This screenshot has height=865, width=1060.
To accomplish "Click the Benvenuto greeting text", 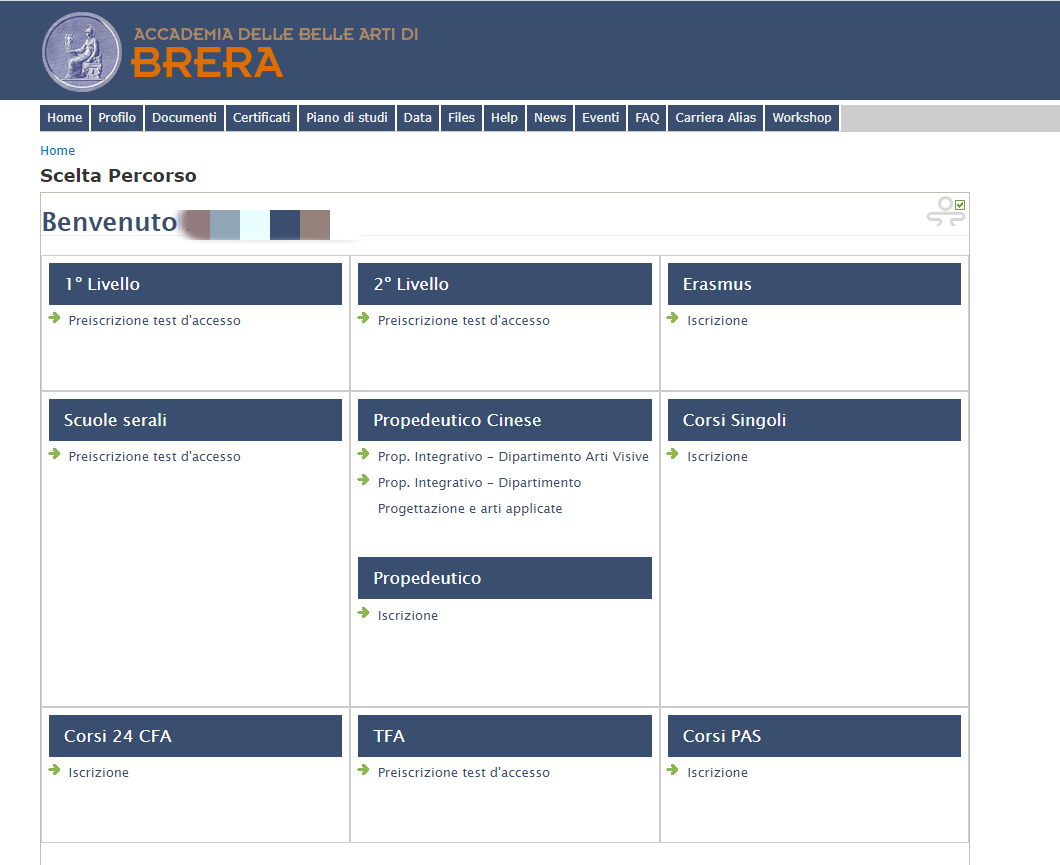I will coord(110,222).
